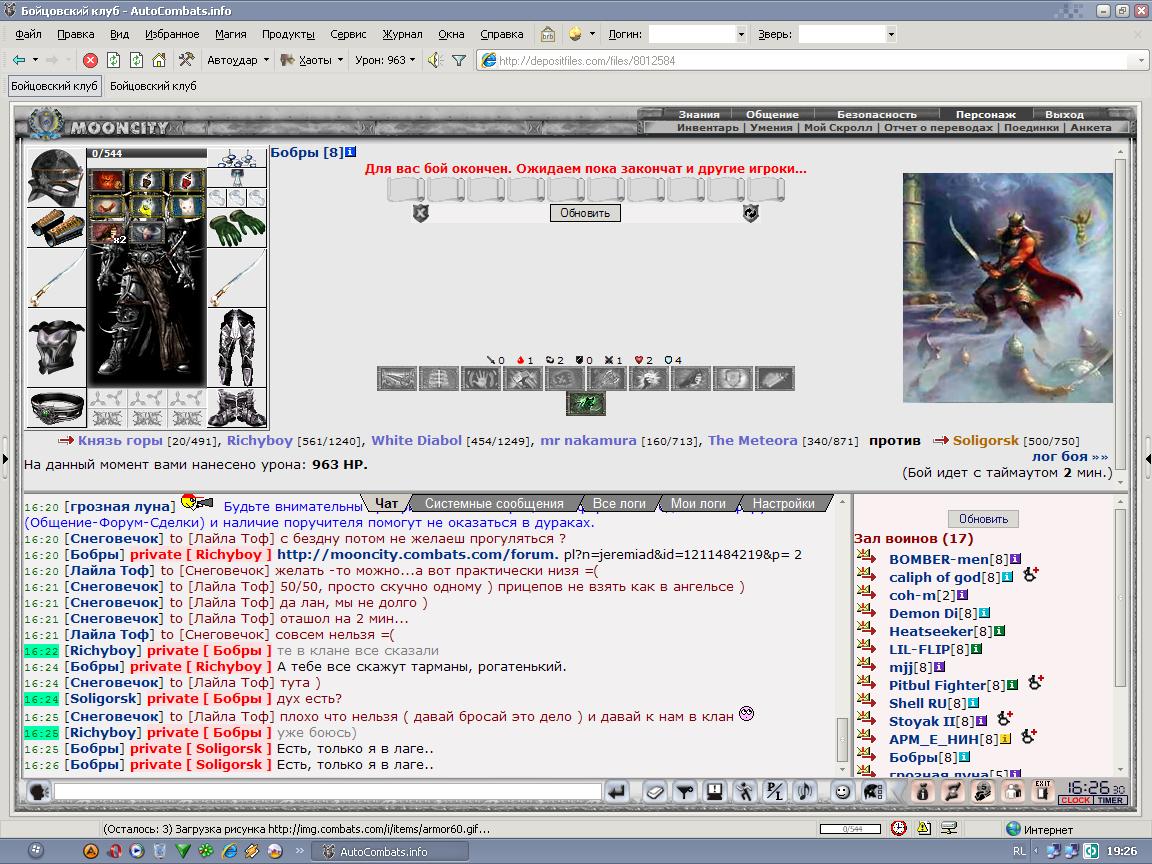Screen dimensions: 1152x864
Task: Click the Internet Explorer quick launch icon
Action: [229, 851]
